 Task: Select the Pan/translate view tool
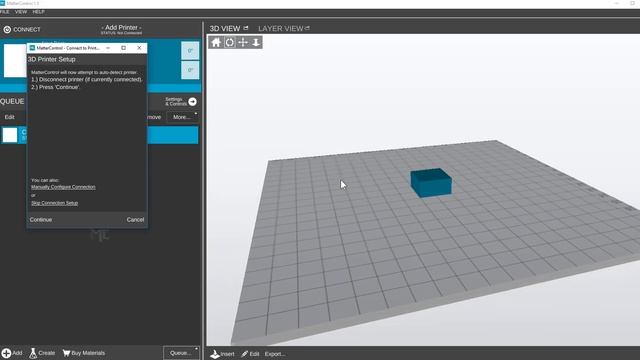coord(243,42)
